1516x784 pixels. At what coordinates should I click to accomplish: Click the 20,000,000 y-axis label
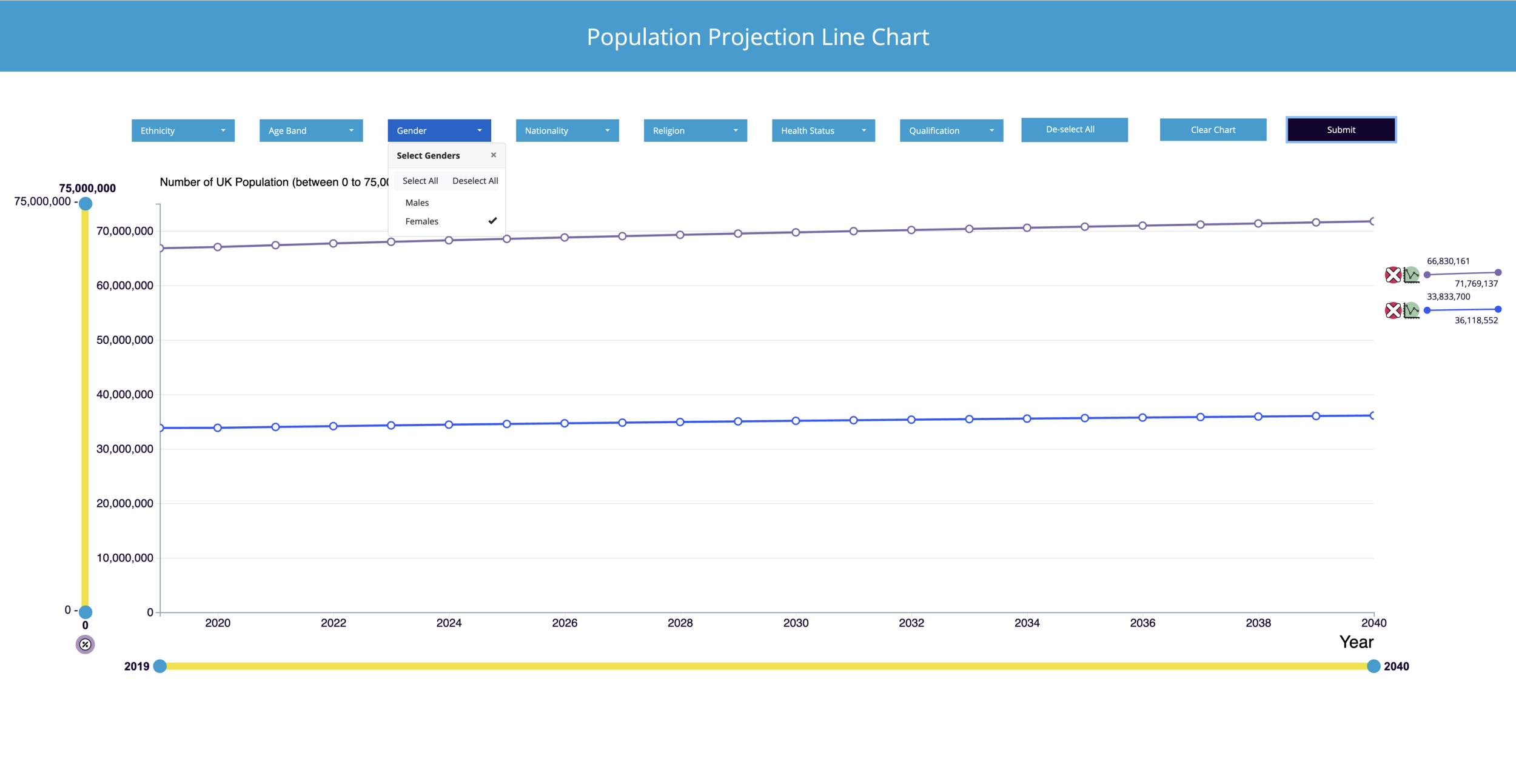[x=125, y=503]
